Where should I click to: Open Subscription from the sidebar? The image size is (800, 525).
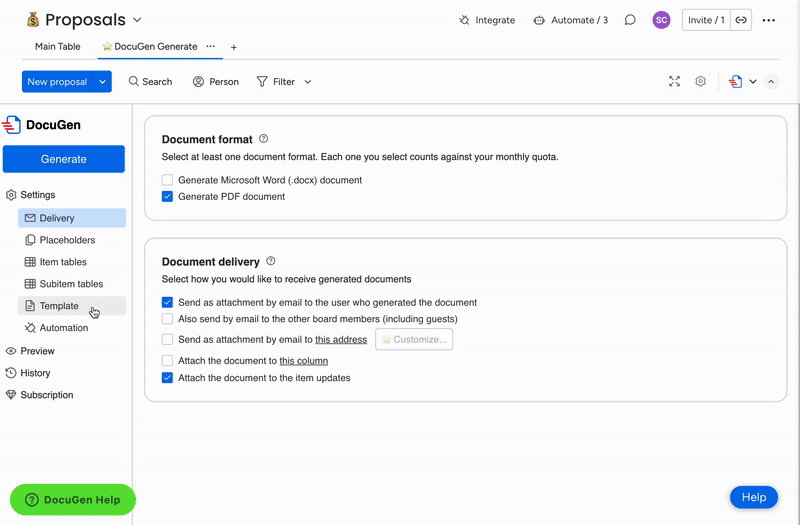point(39,395)
